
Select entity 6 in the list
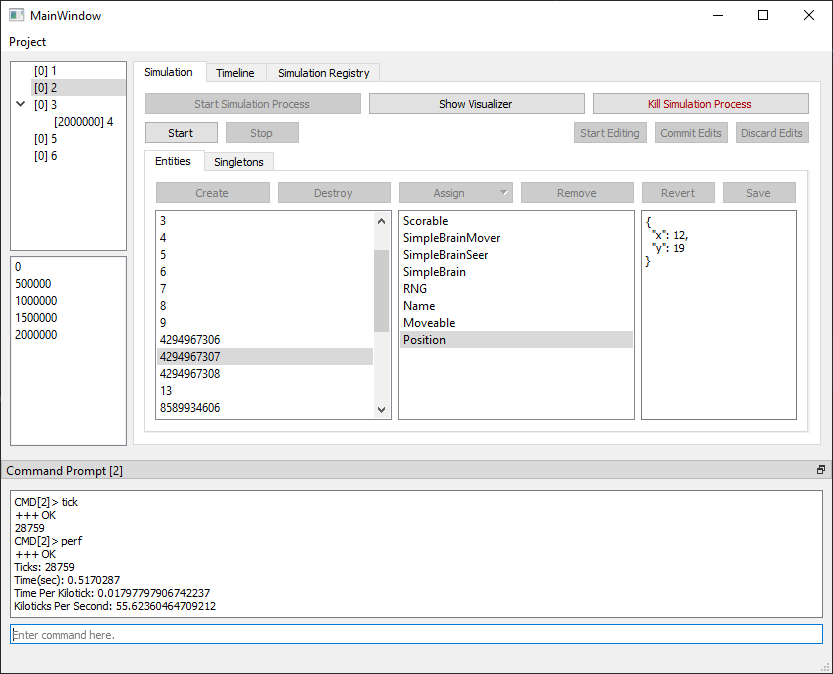tap(265, 271)
